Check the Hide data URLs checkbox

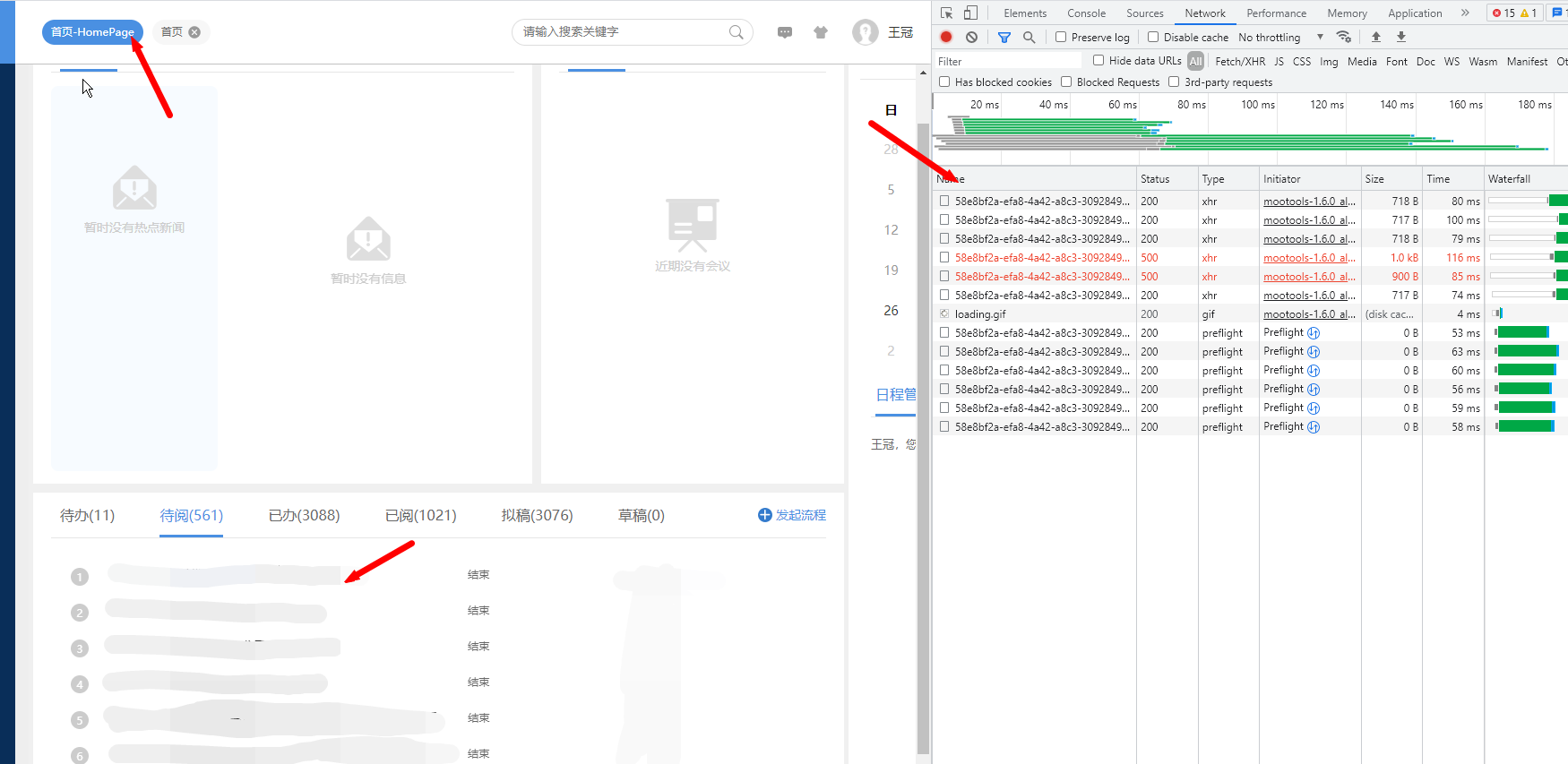pos(1098,60)
